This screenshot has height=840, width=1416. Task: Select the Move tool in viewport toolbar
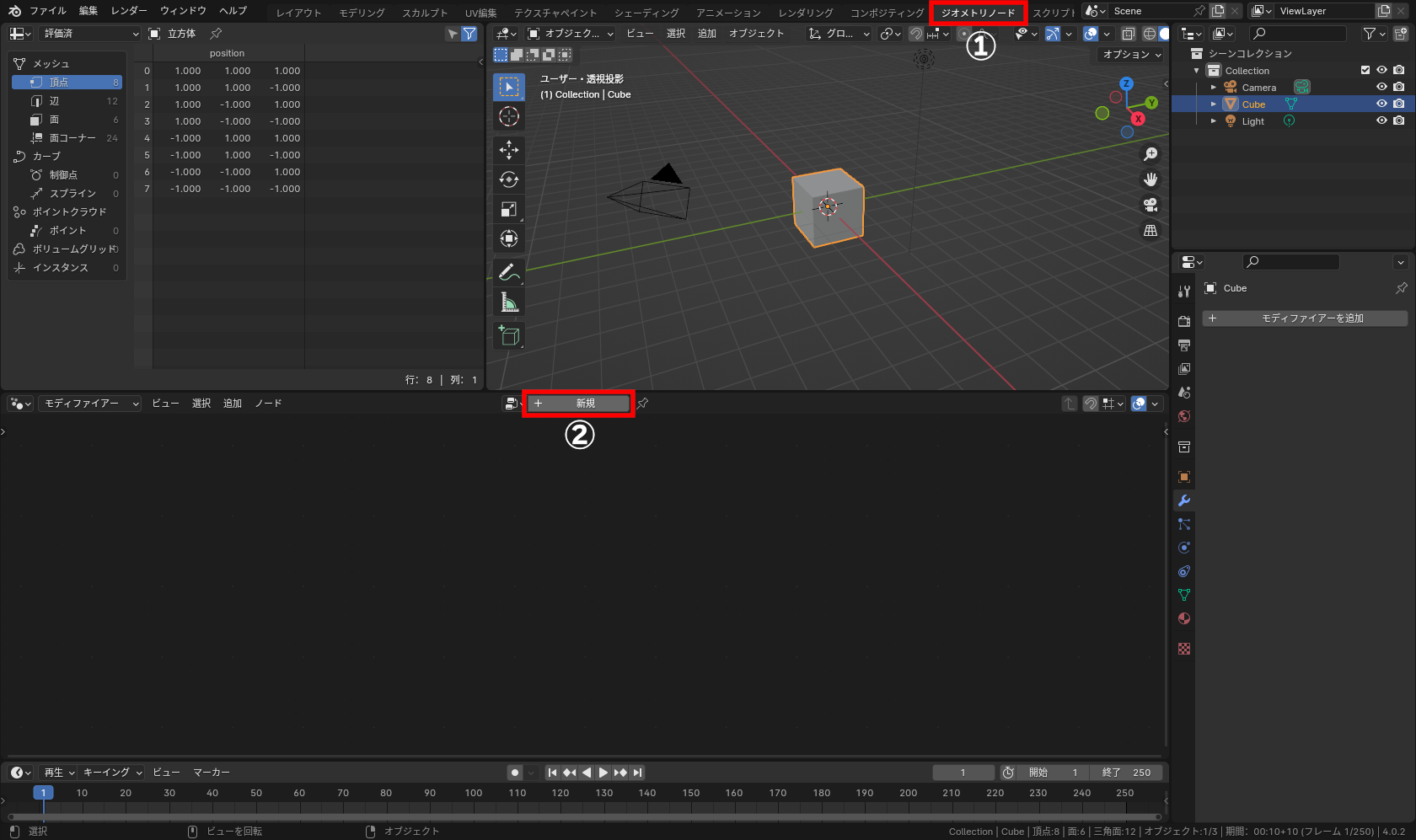point(508,150)
